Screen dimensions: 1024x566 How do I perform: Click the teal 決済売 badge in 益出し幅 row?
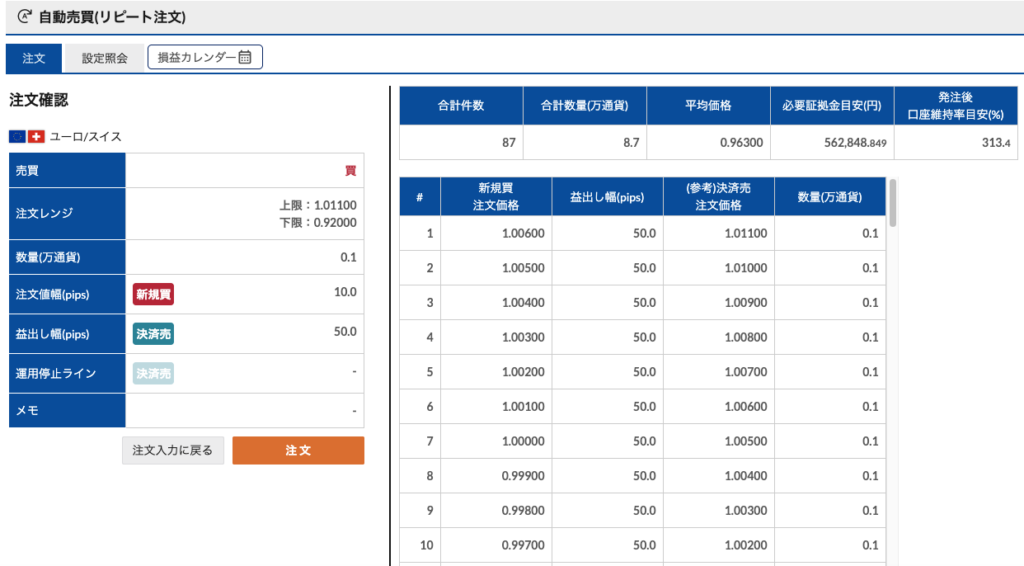pos(153,334)
